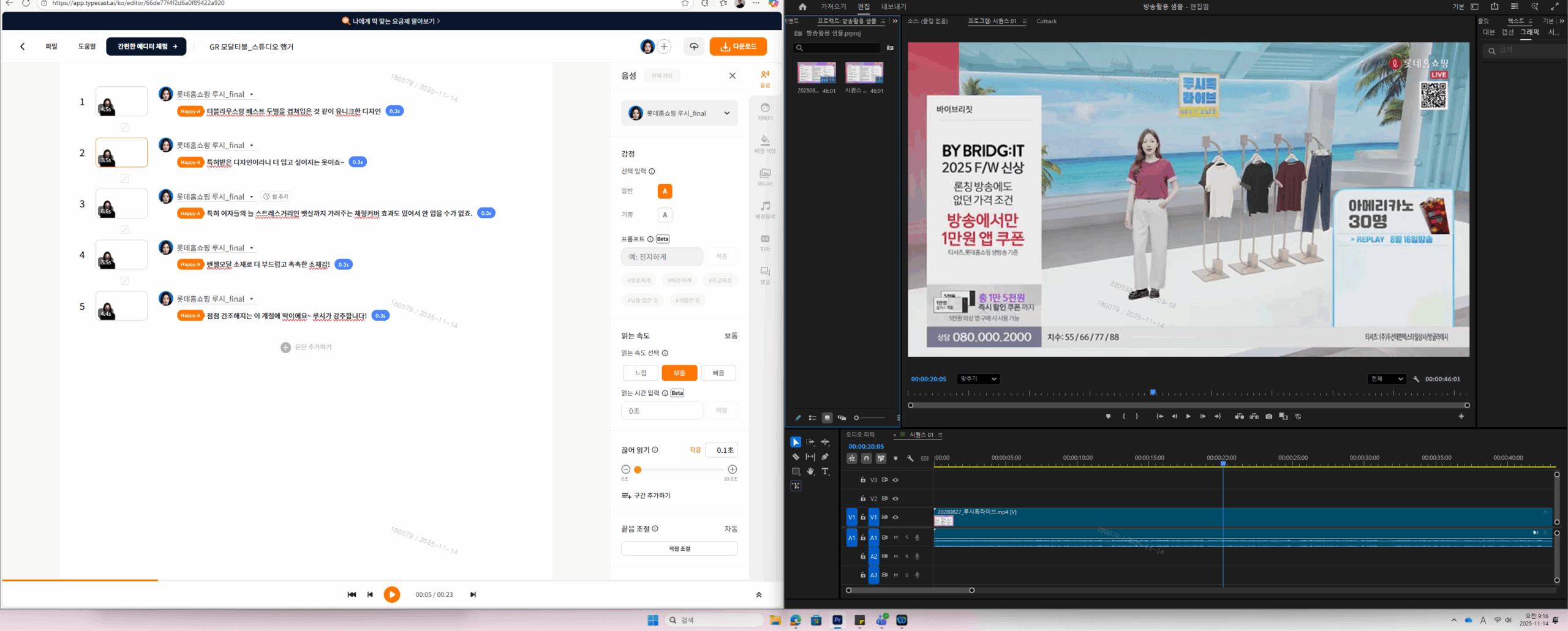1568x631 pixels.
Task: Select the Hand tool in Premiere
Action: (810, 471)
